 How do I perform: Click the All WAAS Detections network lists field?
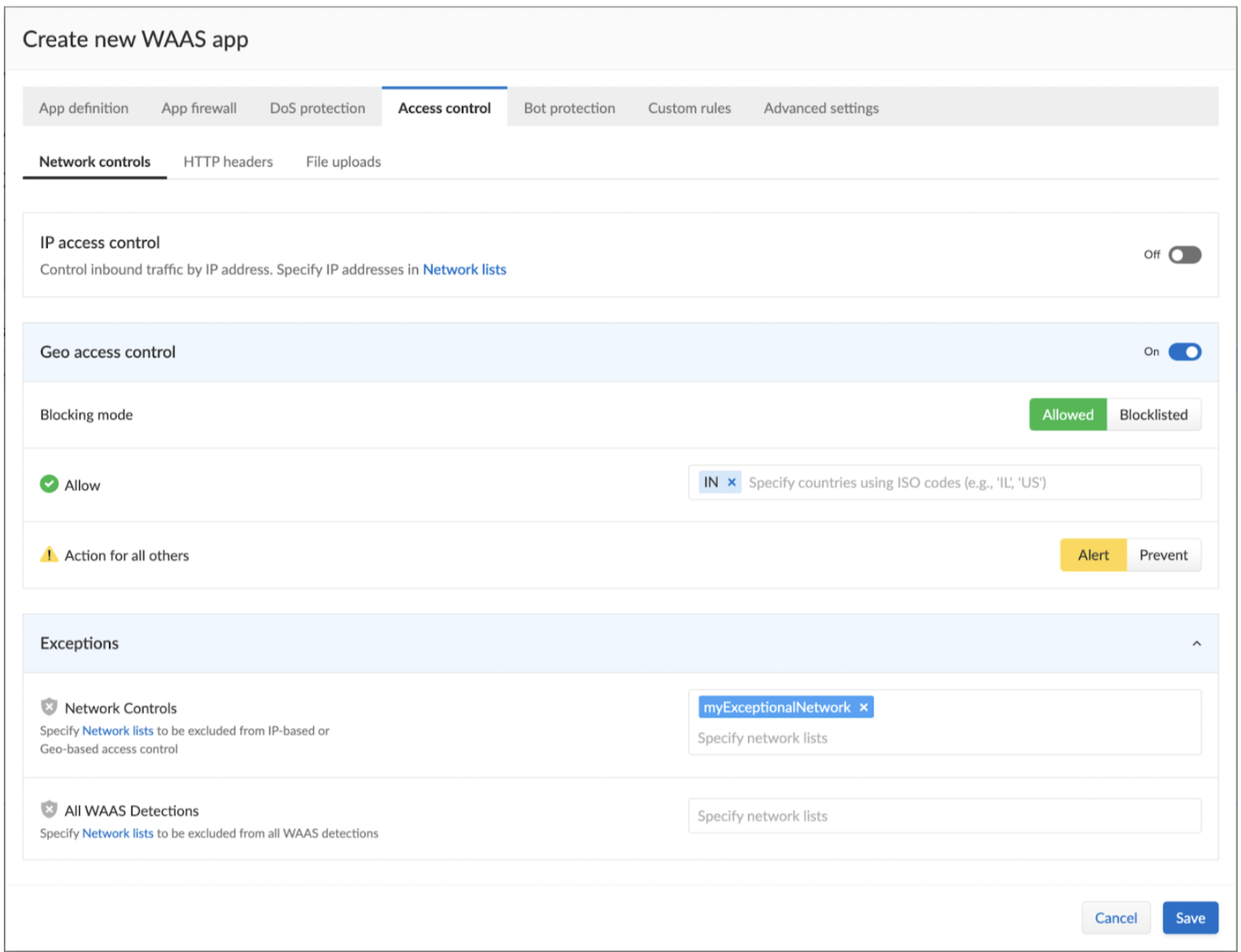pos(944,816)
